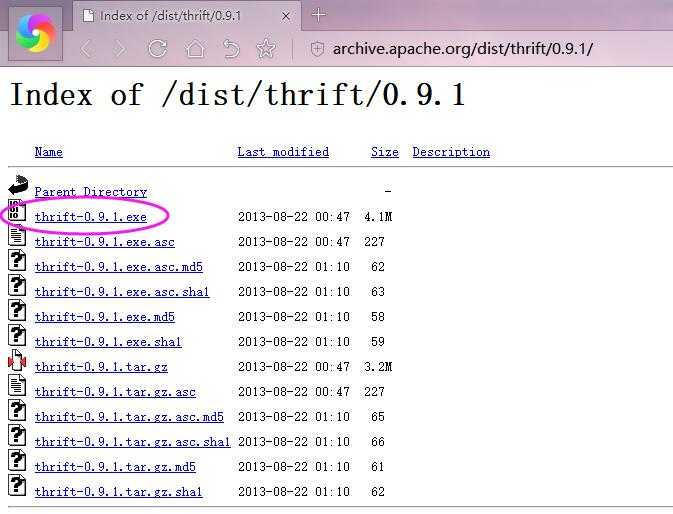Click unknown-file icon beside thrift-0.9.1.tar.gz.asc.sha1
Viewport: 673px width, 514px height.
17,435
